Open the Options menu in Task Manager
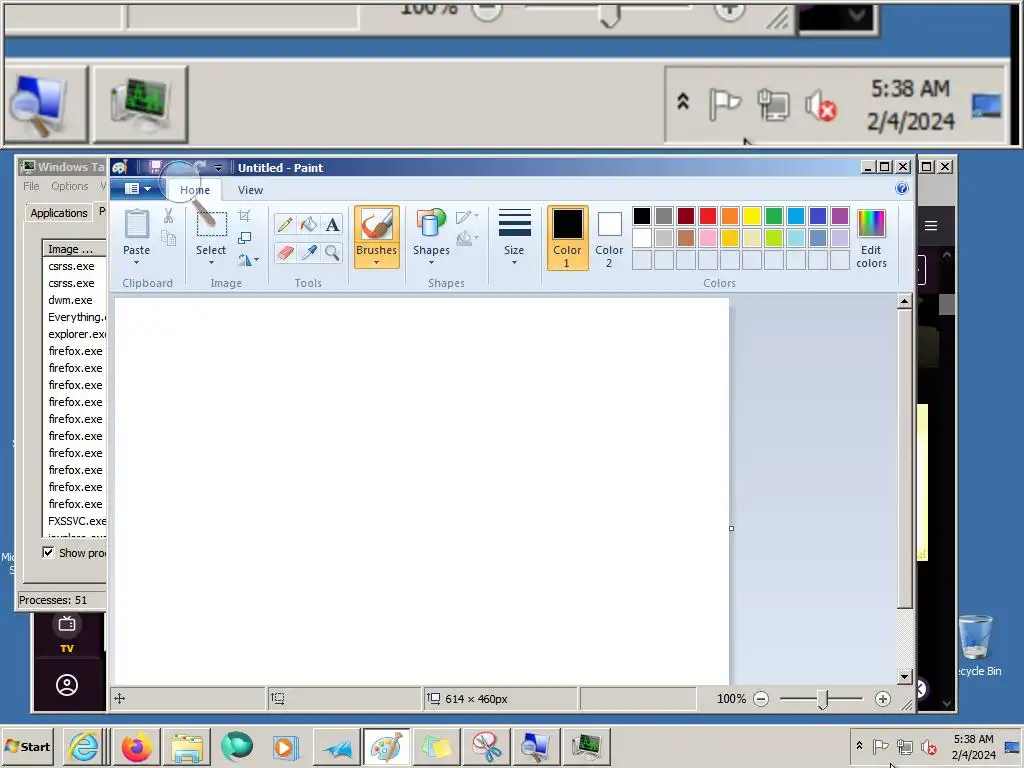 70,186
